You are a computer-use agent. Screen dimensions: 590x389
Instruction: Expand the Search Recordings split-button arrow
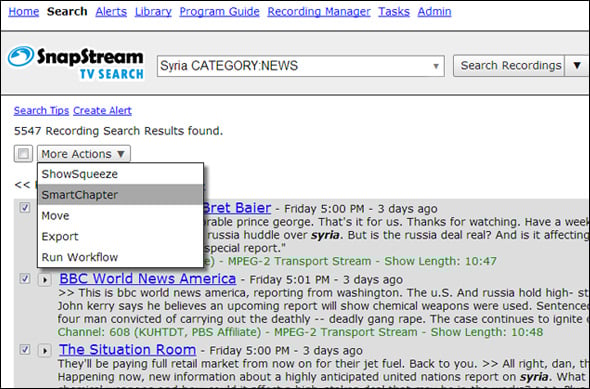point(577,65)
